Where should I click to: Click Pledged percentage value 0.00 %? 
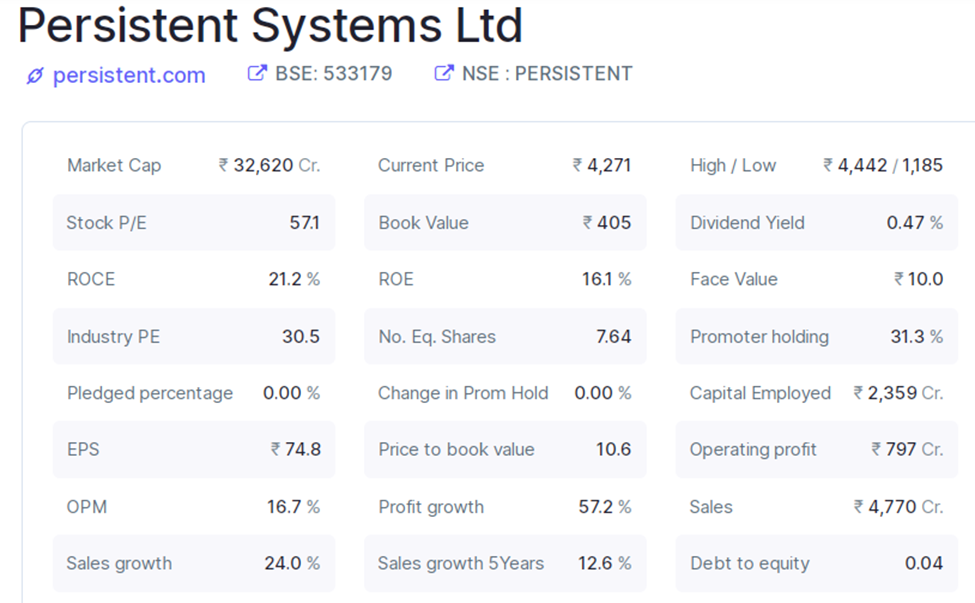(x=291, y=393)
